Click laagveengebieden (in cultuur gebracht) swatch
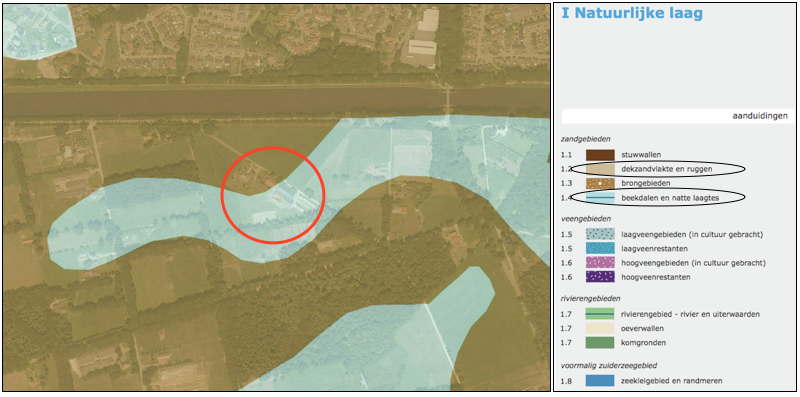 pyautogui.click(x=600, y=235)
